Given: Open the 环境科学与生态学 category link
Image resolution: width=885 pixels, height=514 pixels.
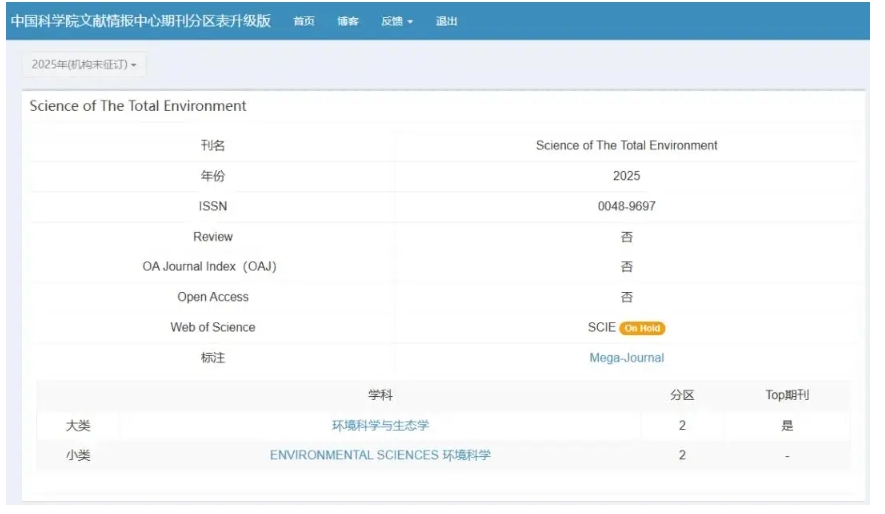Looking at the screenshot, I should (380, 425).
